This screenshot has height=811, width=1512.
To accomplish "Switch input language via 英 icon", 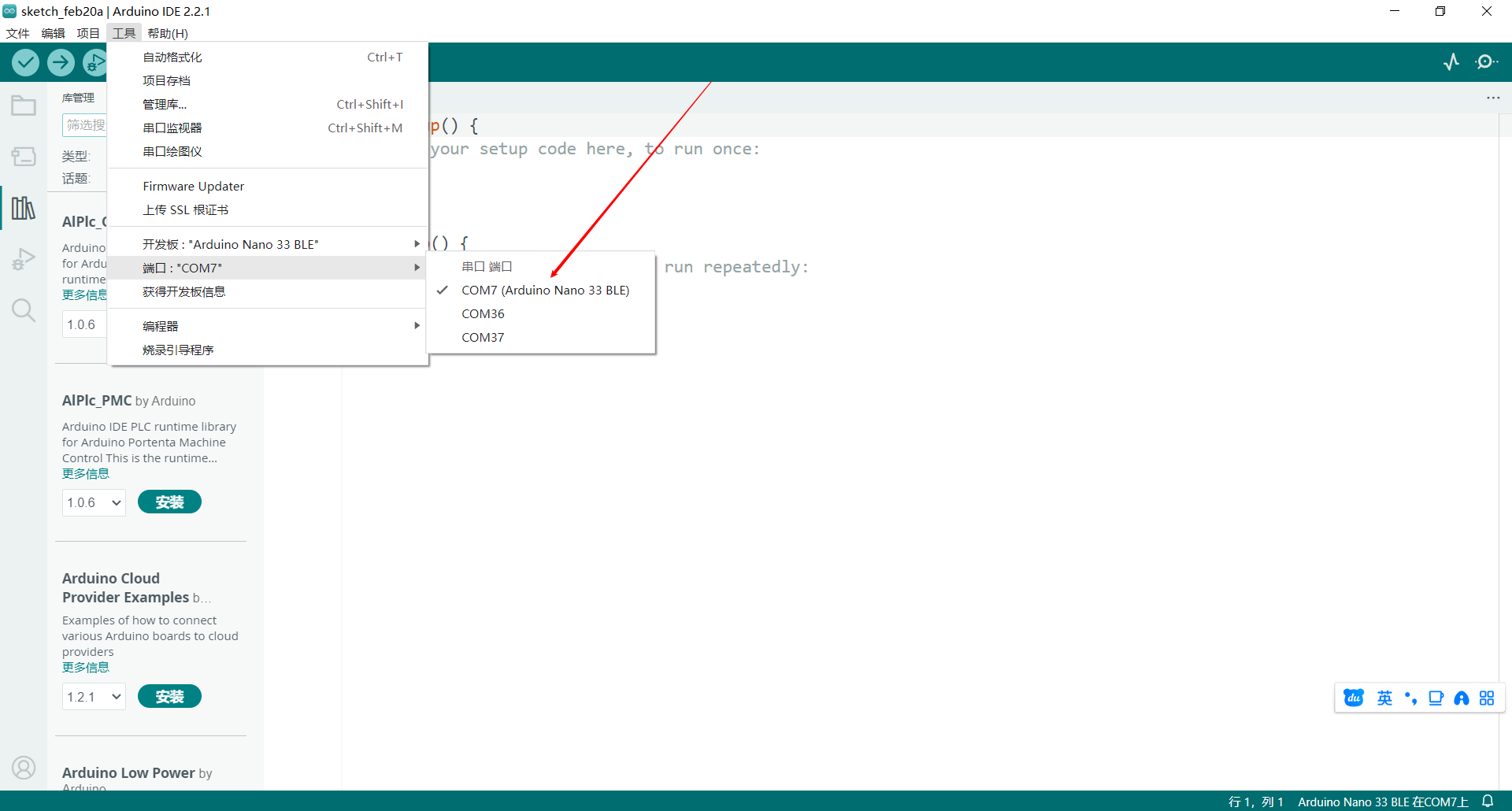I will (x=1384, y=698).
